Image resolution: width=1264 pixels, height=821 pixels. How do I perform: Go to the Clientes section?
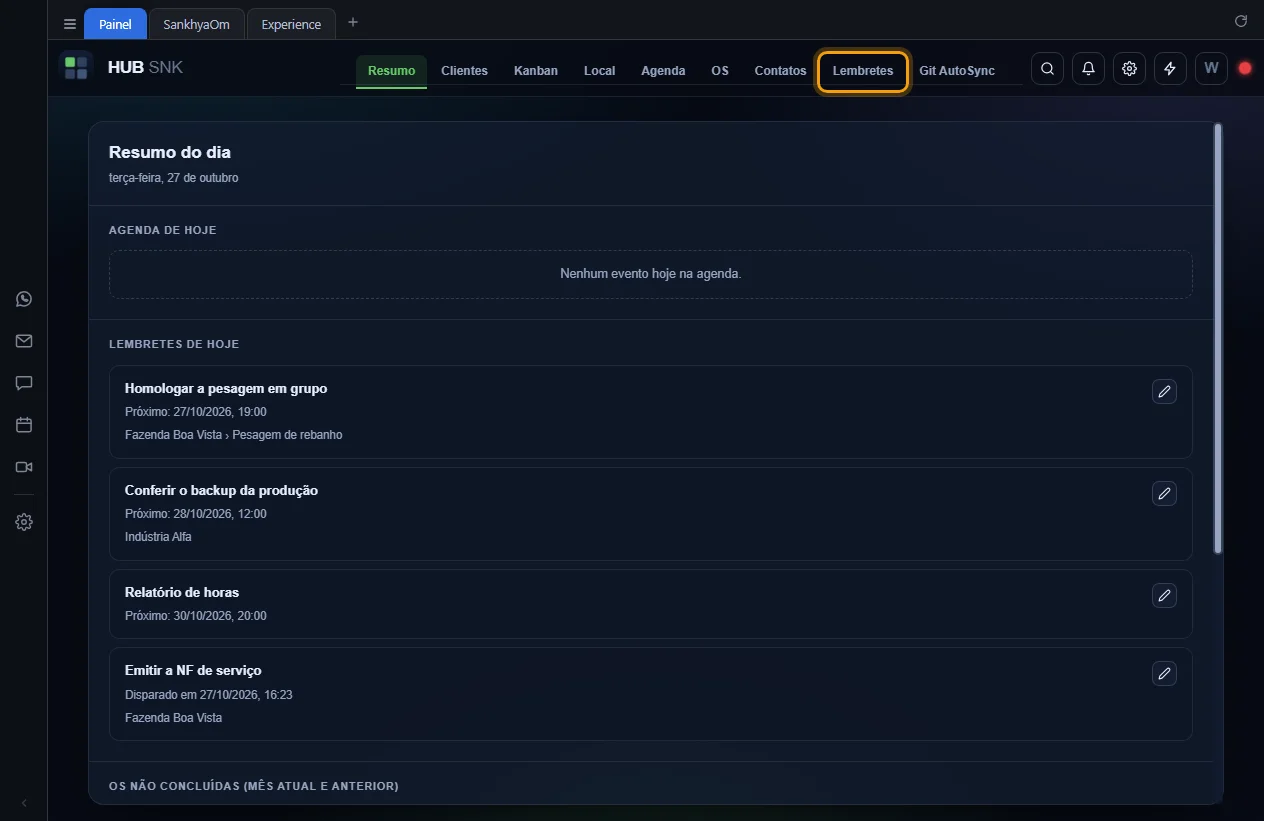coord(464,71)
